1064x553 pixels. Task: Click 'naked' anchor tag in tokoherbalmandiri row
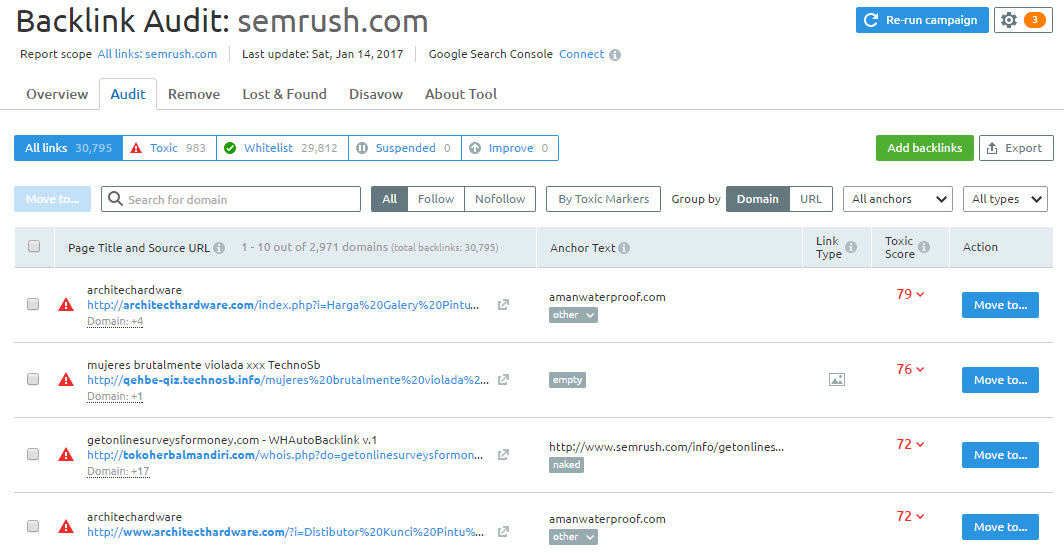pyautogui.click(x=567, y=465)
